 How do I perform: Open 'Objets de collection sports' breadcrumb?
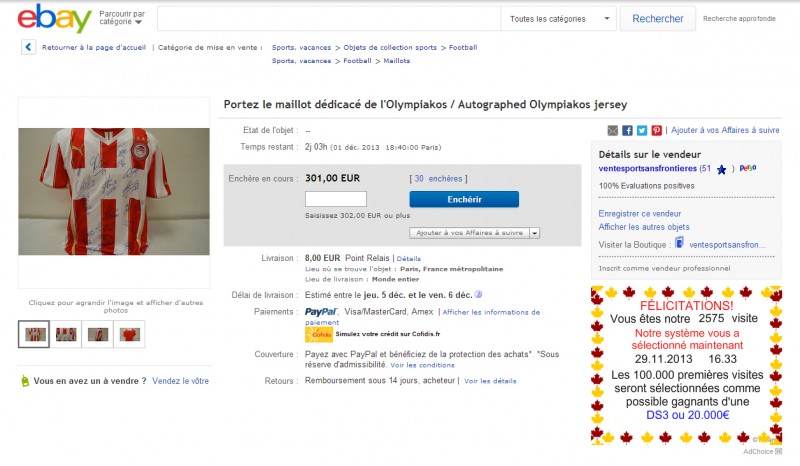[389, 47]
